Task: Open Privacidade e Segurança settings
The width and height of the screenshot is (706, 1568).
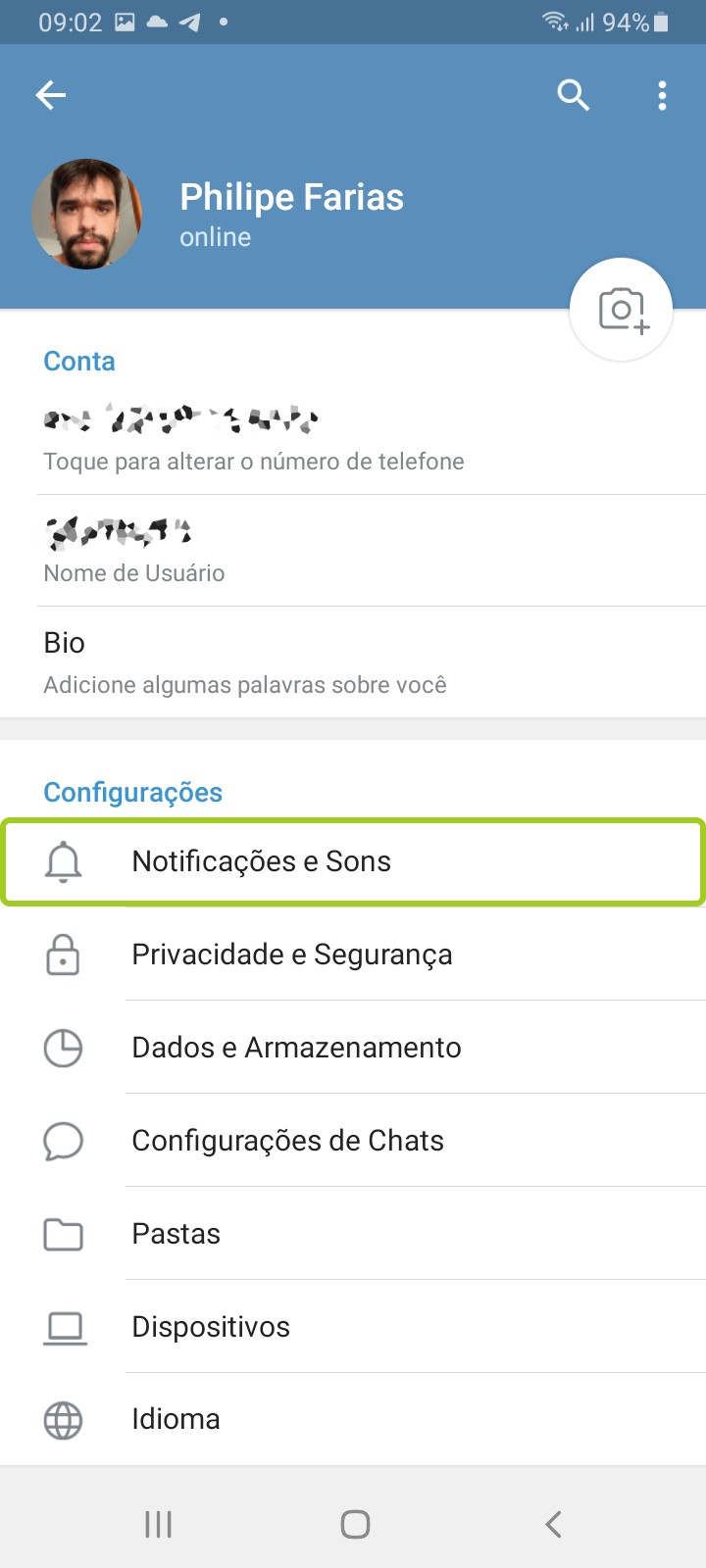Action: point(292,955)
